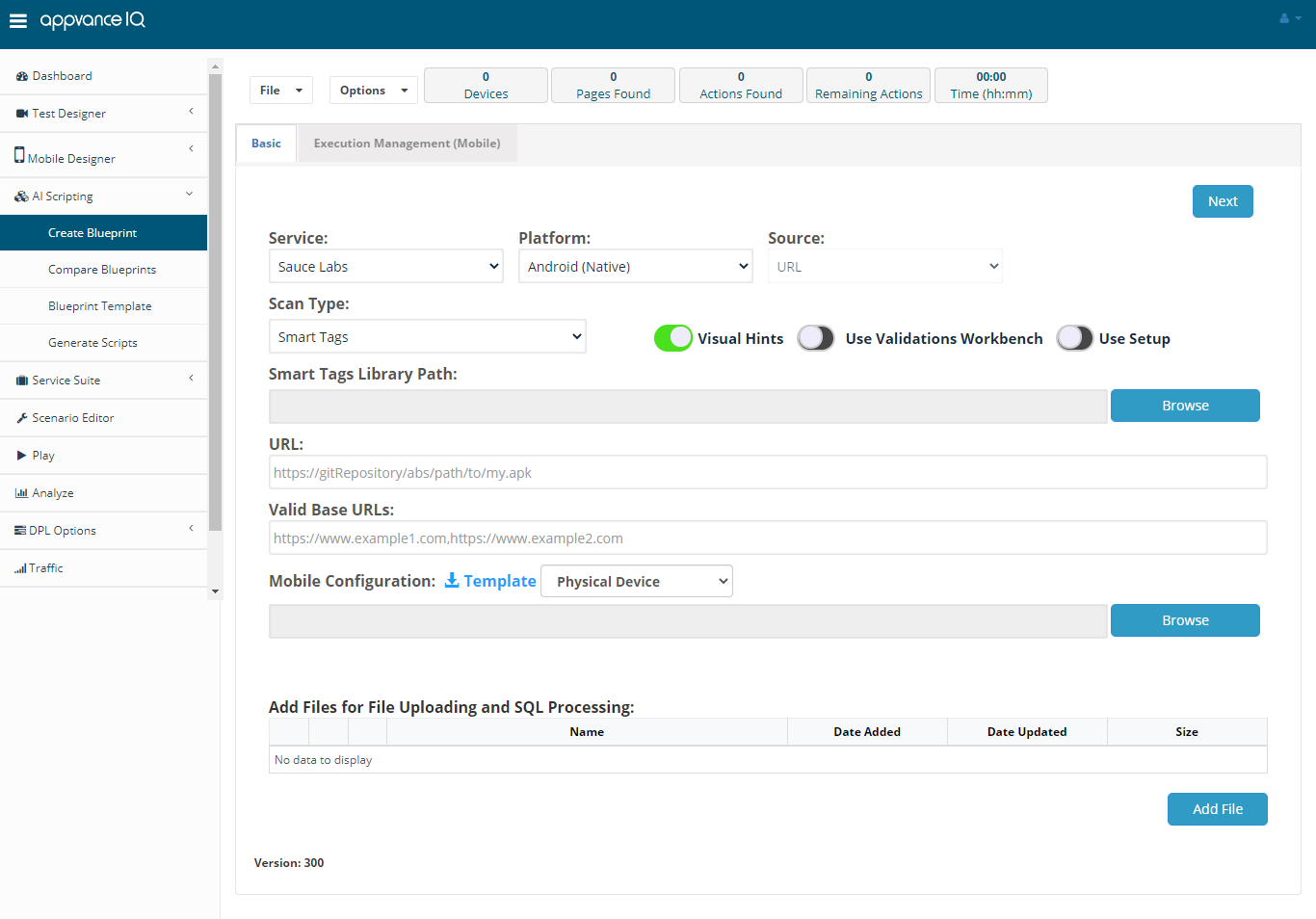The height and width of the screenshot is (919, 1316).
Task: Click the AI Scripting cubes icon
Action: tap(21, 197)
